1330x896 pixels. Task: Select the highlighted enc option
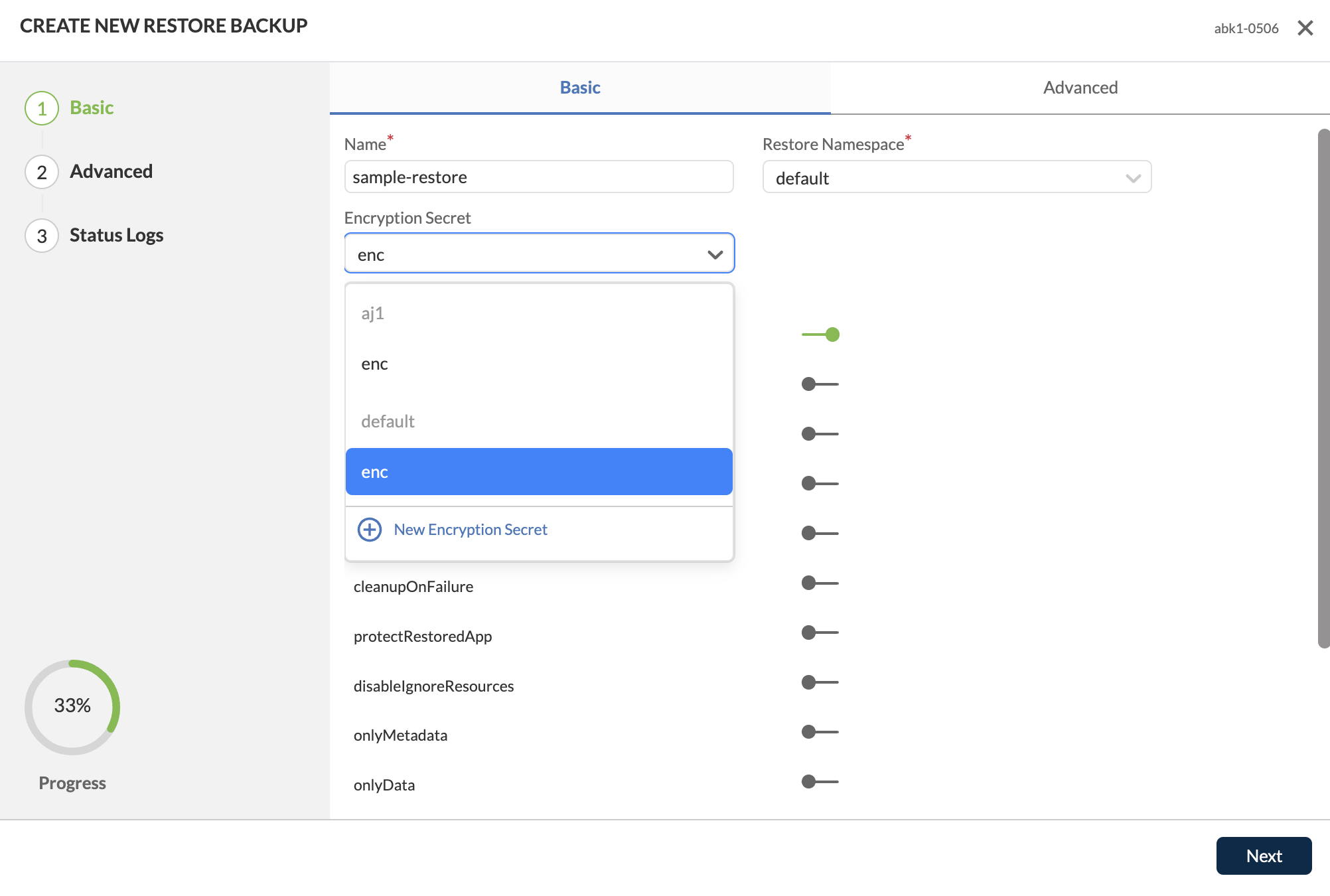point(538,472)
